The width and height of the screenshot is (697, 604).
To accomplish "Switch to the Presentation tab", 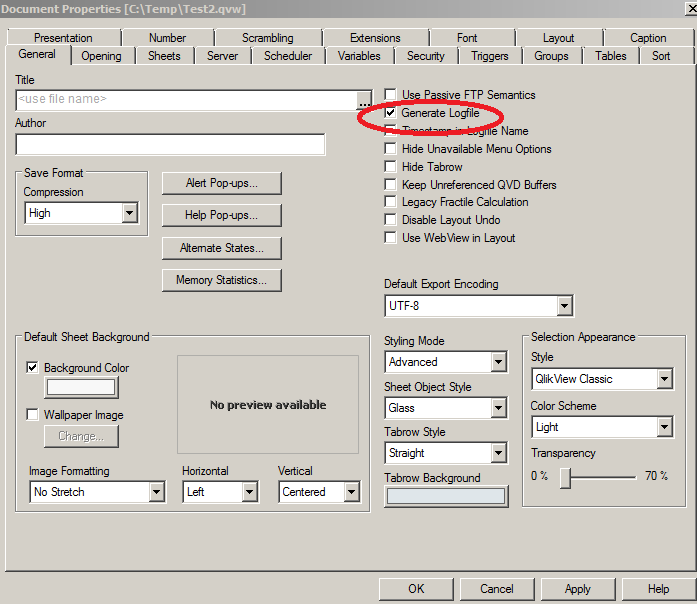I will tap(64, 38).
